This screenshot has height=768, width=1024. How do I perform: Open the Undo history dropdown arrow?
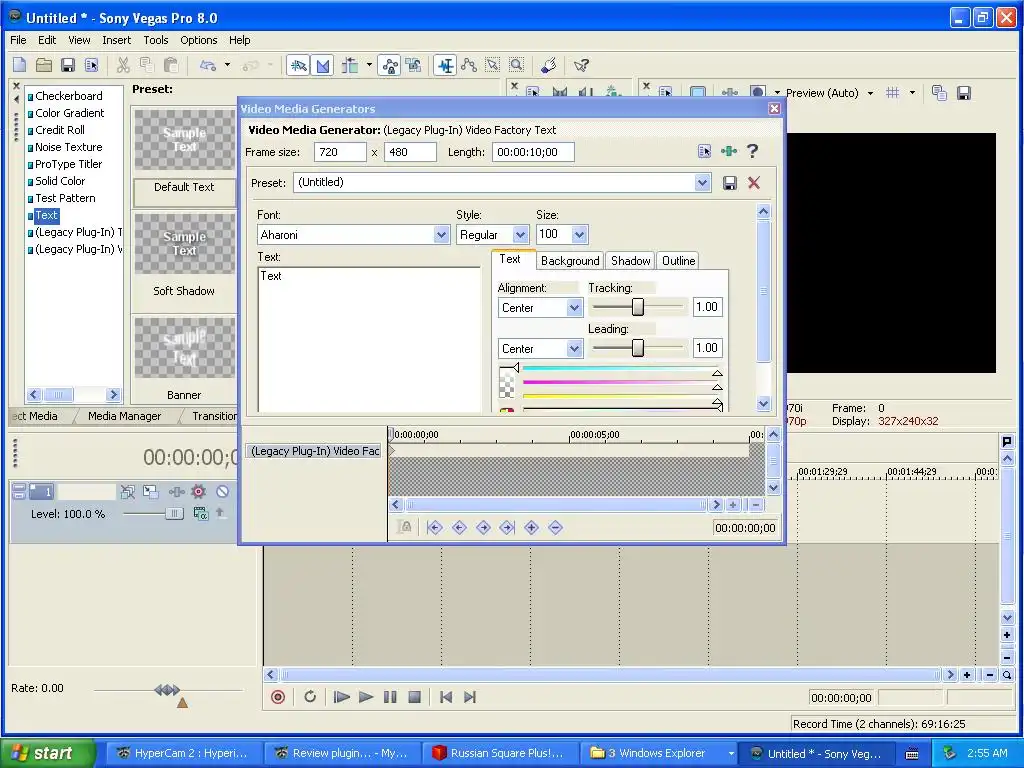[x=227, y=65]
